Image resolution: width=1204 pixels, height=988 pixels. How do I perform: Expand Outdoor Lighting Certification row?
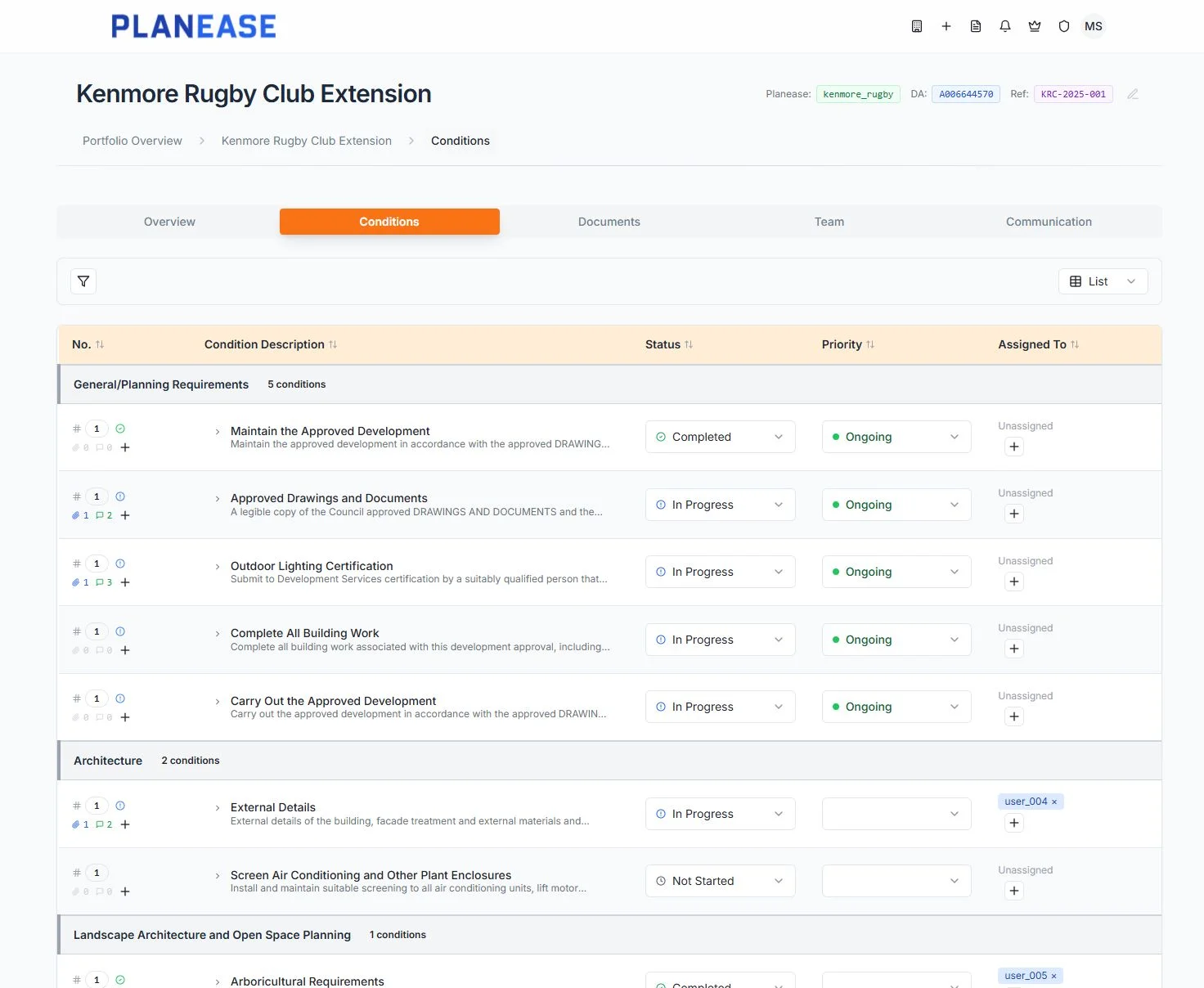pyautogui.click(x=217, y=567)
